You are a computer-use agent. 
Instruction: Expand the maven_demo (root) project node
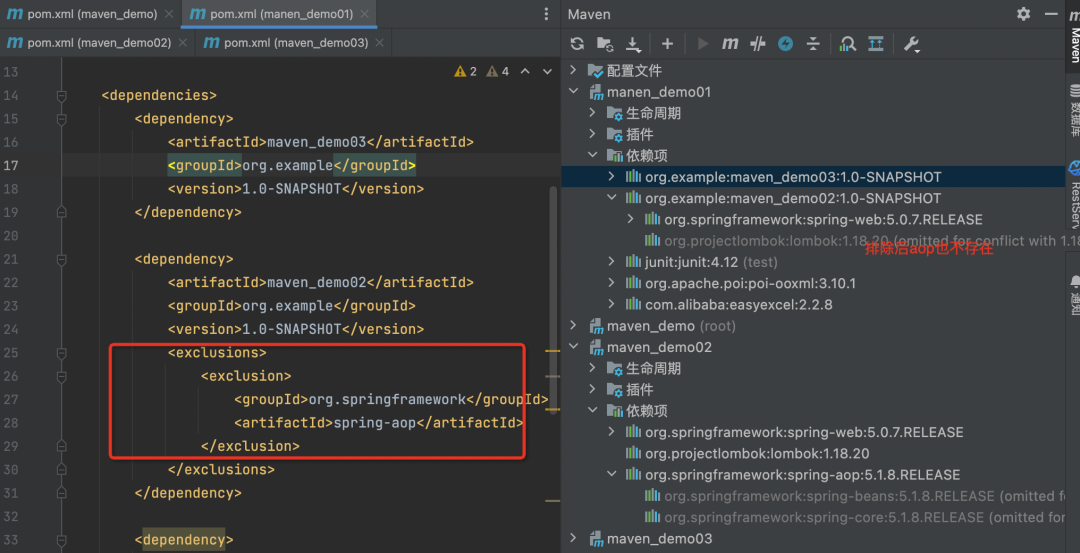coord(572,326)
